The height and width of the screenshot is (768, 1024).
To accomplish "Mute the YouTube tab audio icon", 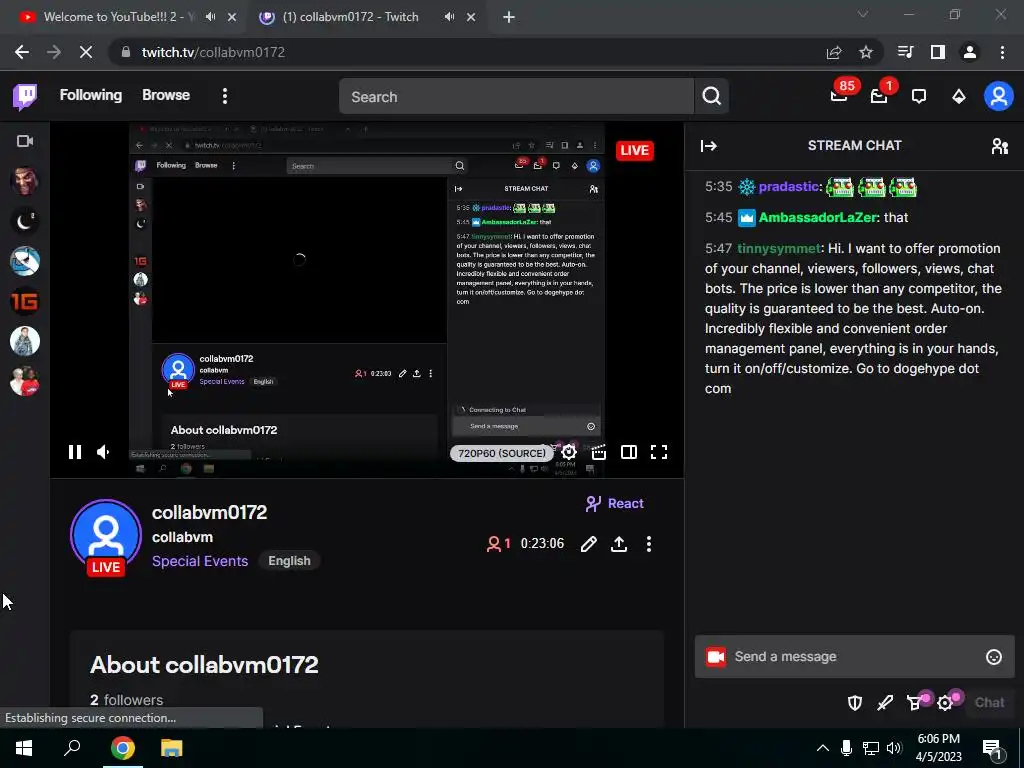I will pos(210,17).
